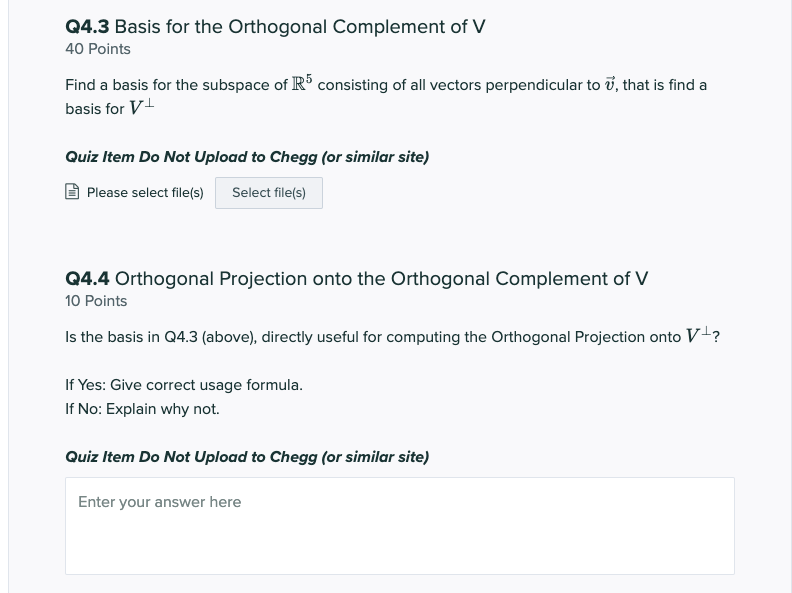Viewport: 792px width, 593px height.
Task: Click the document icon beside file prompt
Action: click(x=72, y=192)
